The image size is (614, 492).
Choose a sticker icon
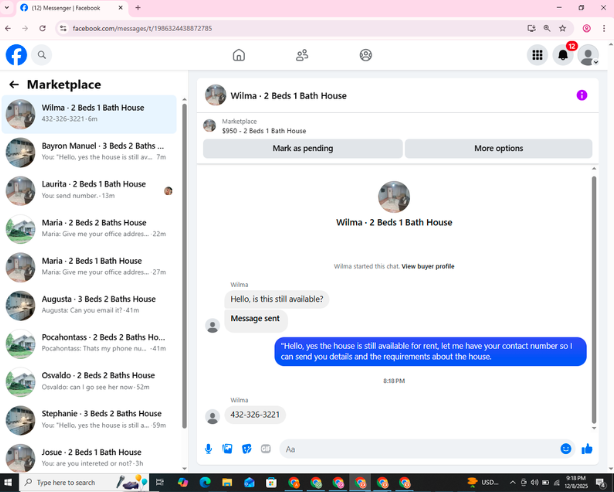pyautogui.click(x=247, y=449)
